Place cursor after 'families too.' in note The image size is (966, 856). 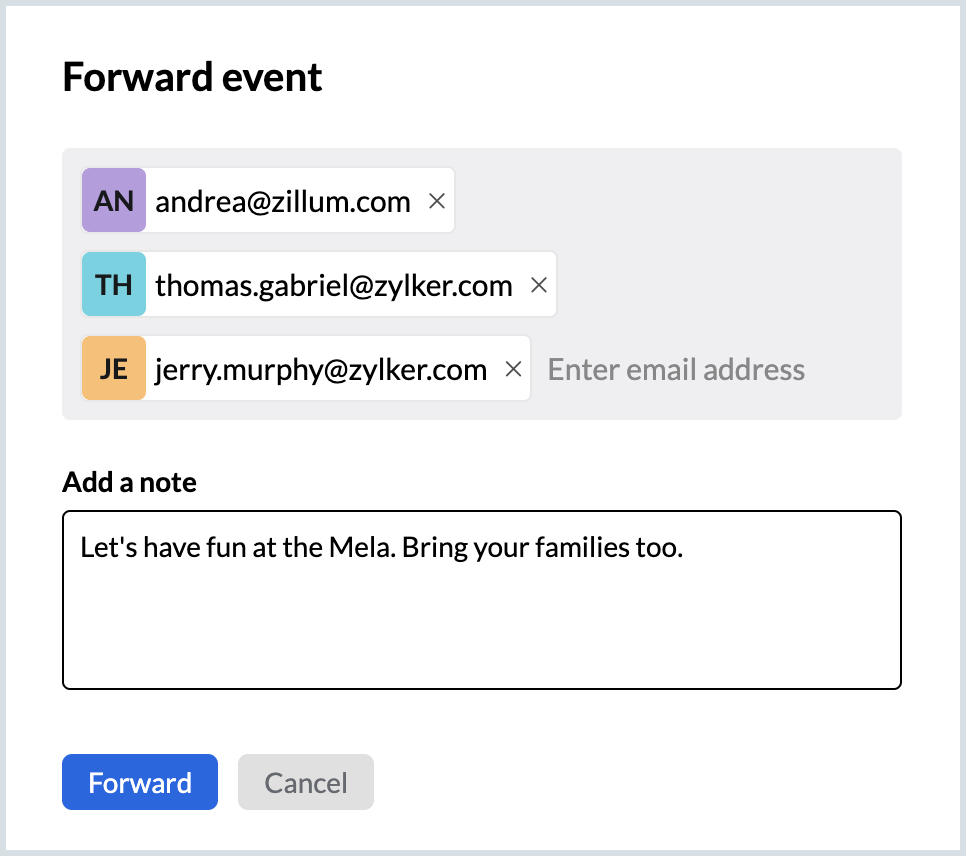[x=686, y=548]
